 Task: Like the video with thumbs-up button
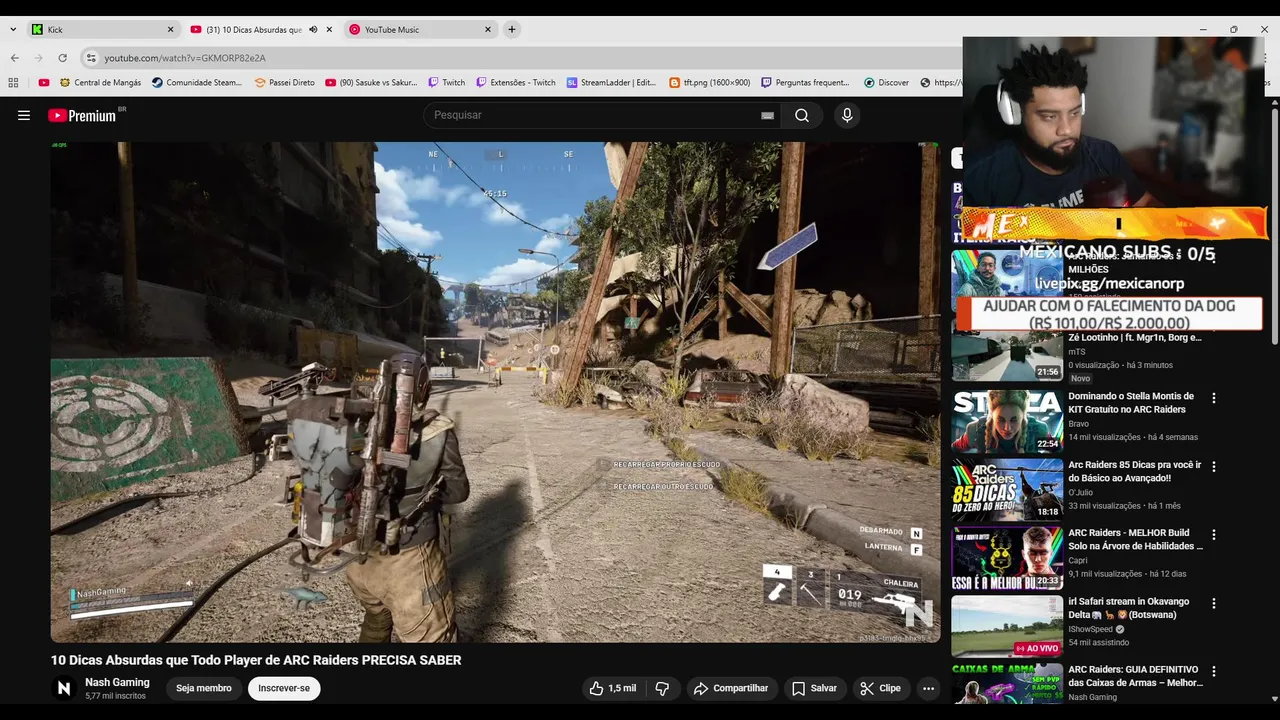(x=612, y=688)
